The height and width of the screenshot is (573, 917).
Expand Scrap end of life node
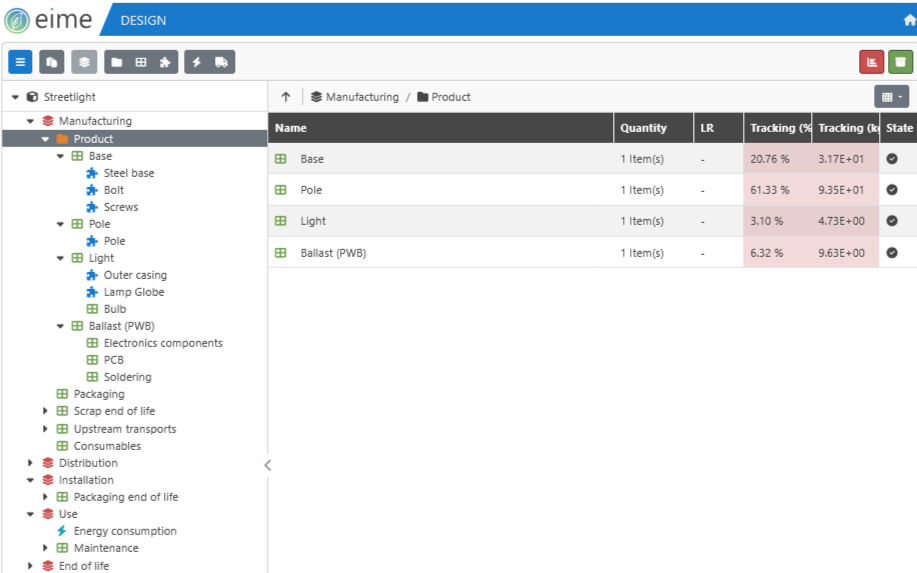[45, 411]
